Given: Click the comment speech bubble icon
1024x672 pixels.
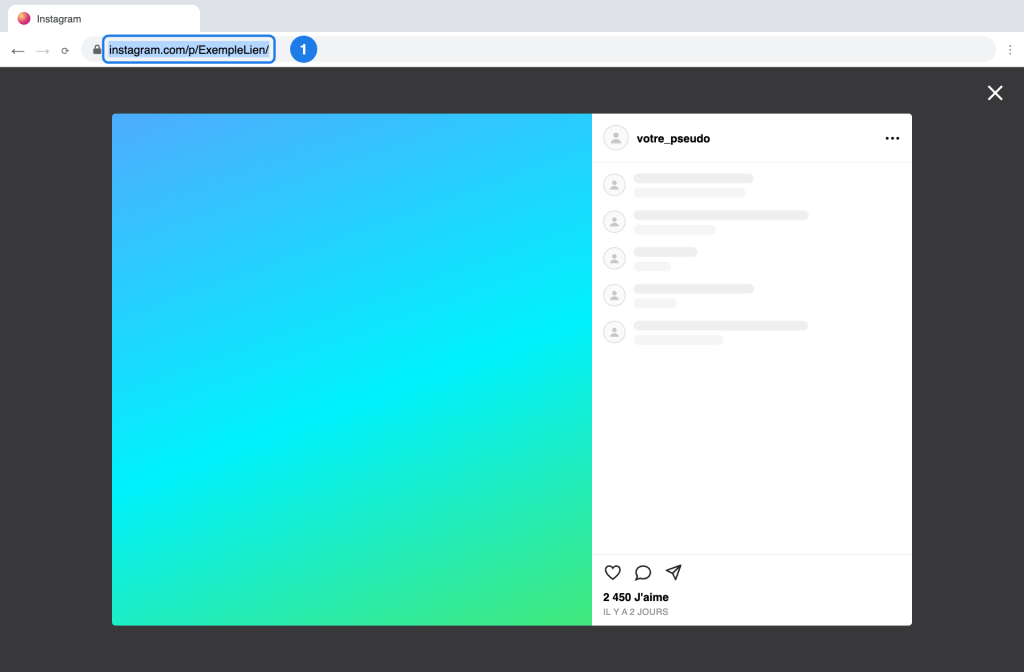Looking at the screenshot, I should pyautogui.click(x=643, y=573).
